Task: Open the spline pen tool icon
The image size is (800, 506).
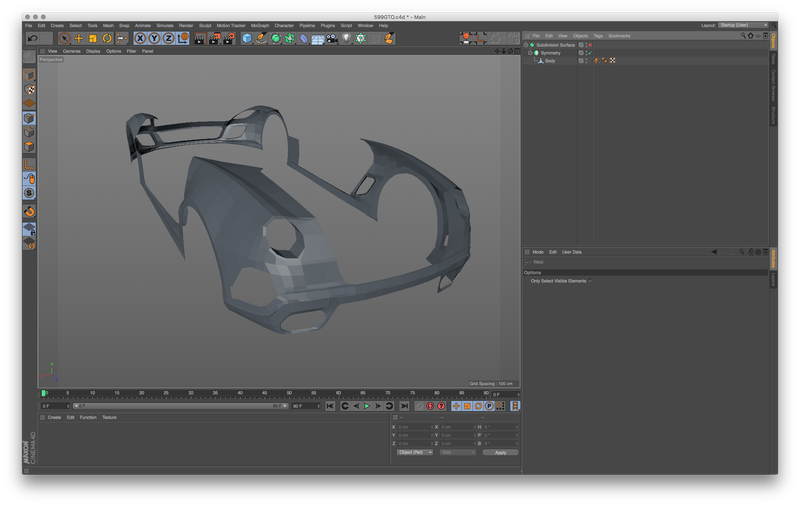Action: point(261,38)
